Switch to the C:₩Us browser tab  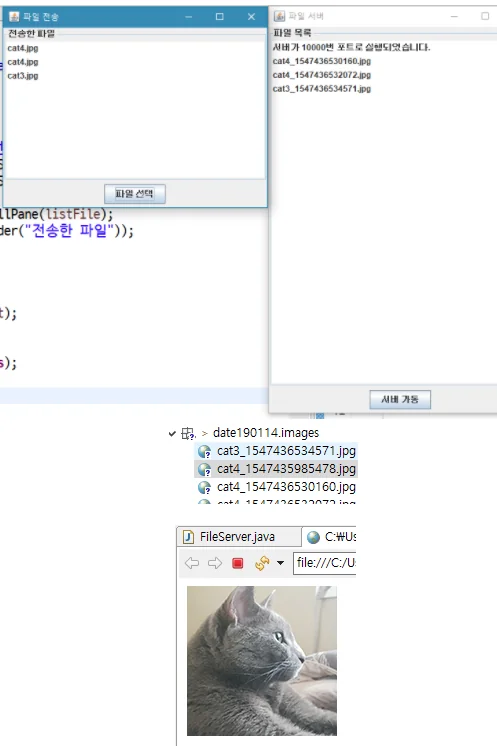click(331, 537)
